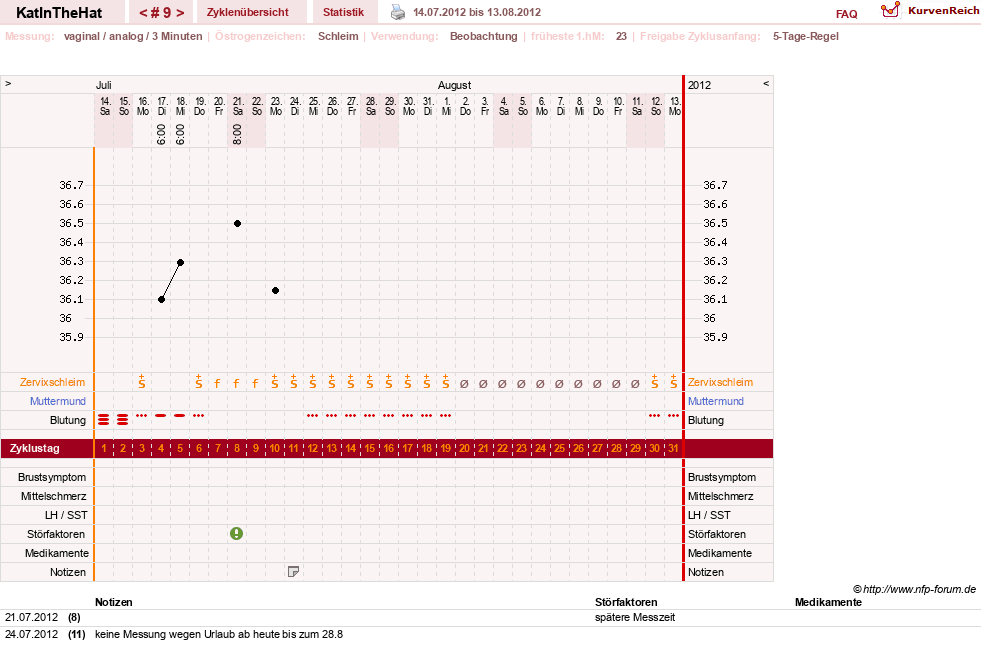Image resolution: width=981 pixels, height=661 pixels.
Task: Open the FAQ link
Action: tap(846, 14)
